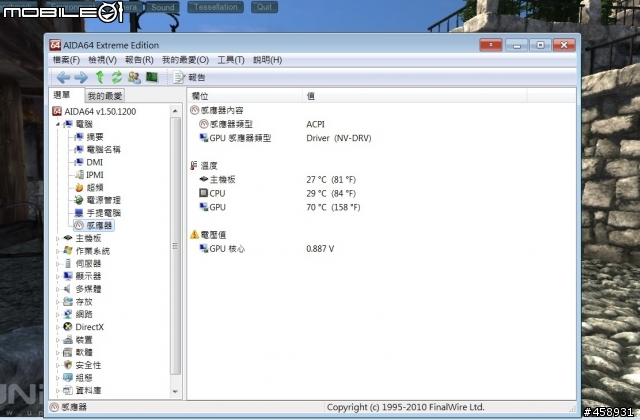Viewport: 640px width, 420px height.
Task: Click the Tessellation button in background window
Action: (216, 7)
